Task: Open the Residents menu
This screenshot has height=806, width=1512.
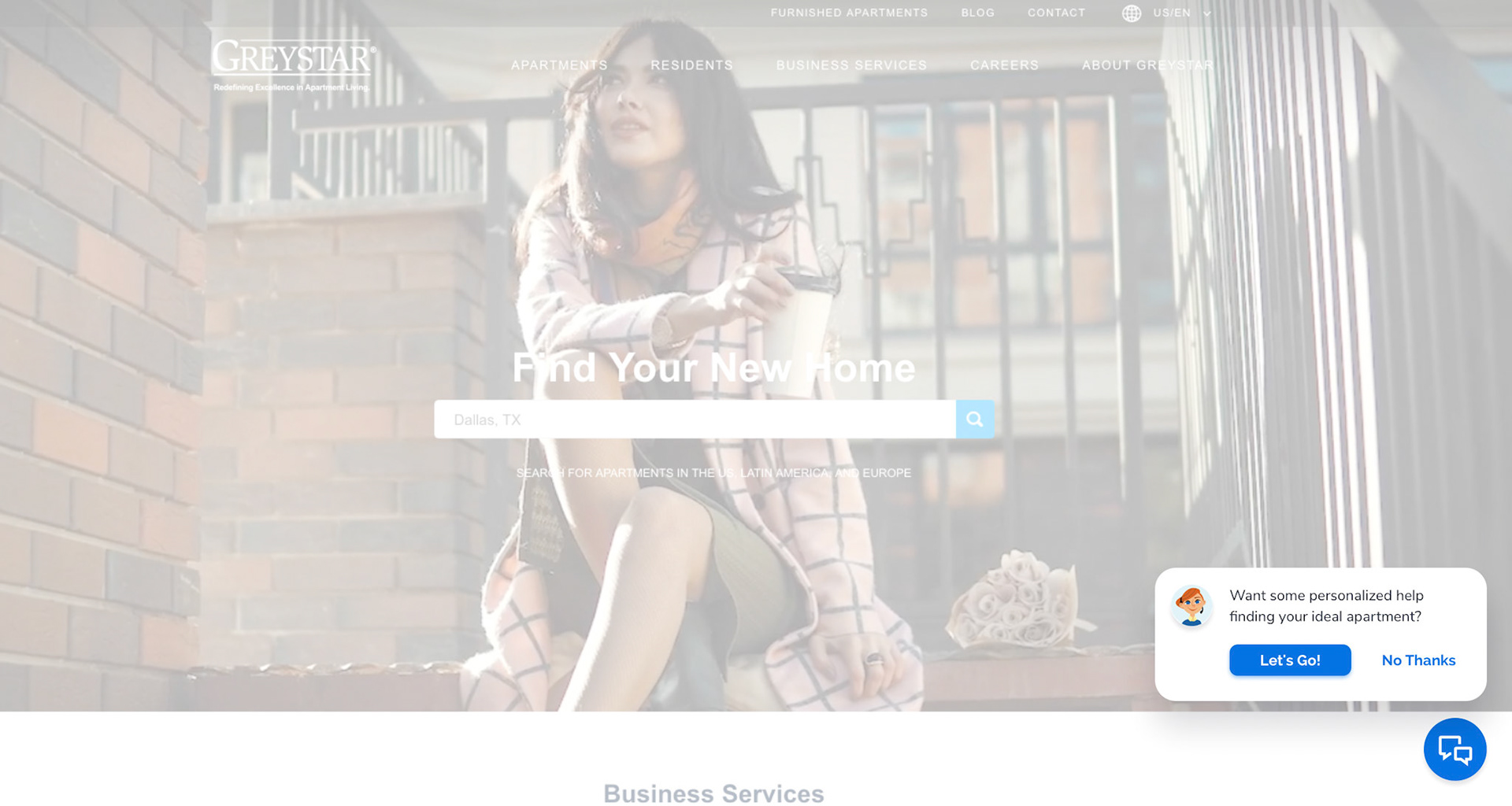Action: 691,65
